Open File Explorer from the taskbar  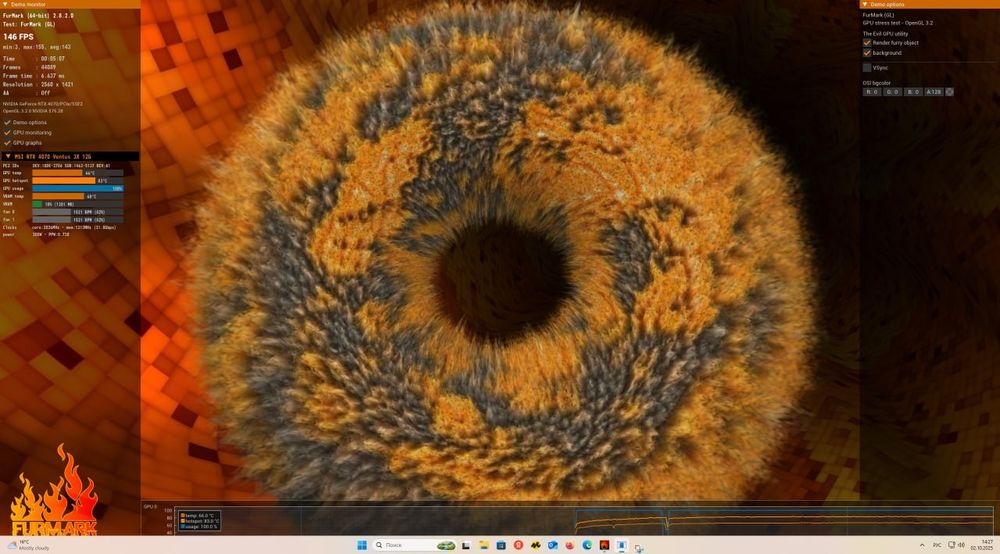click(483, 546)
